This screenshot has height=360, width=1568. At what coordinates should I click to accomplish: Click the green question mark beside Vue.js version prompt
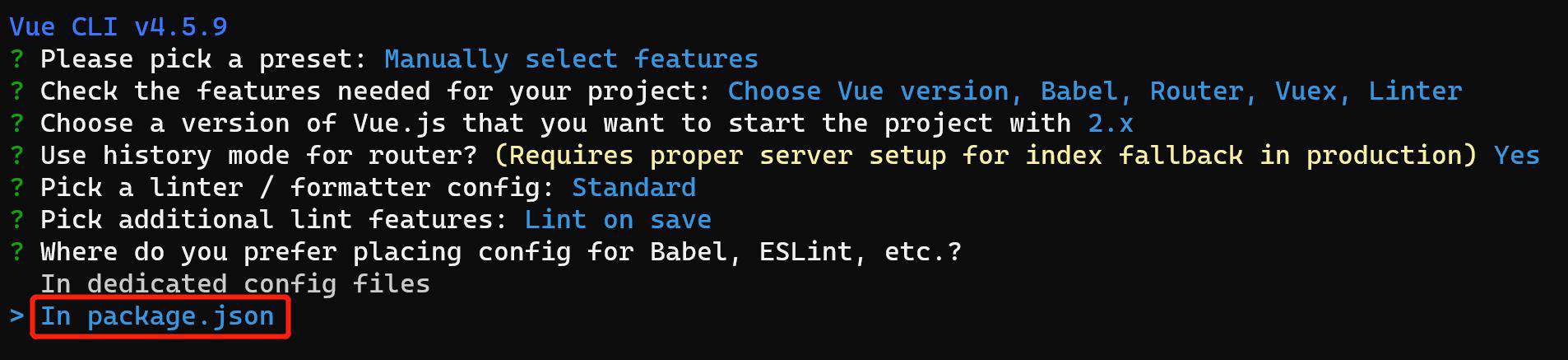pos(16,124)
